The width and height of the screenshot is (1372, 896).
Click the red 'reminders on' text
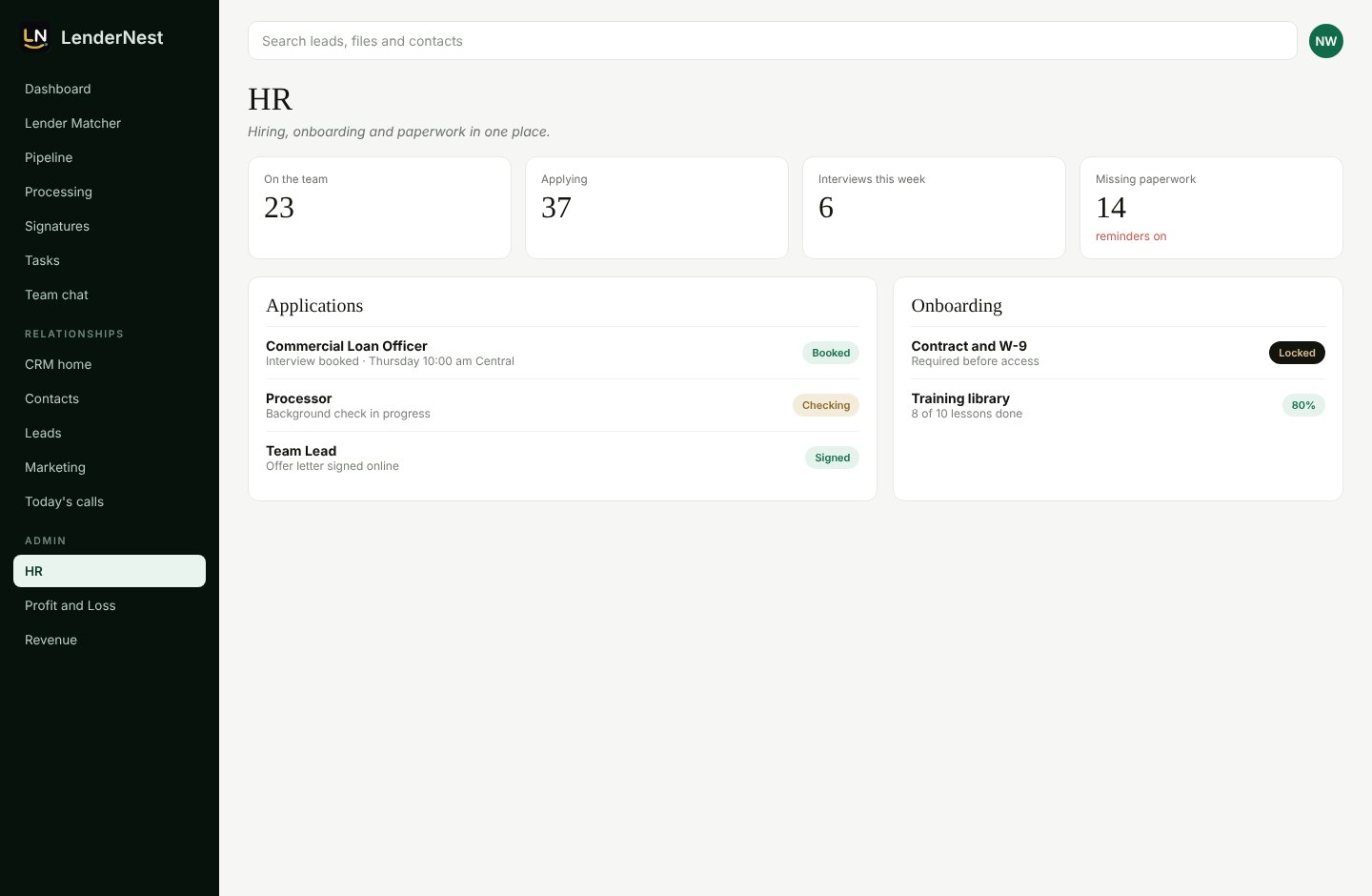1131,236
